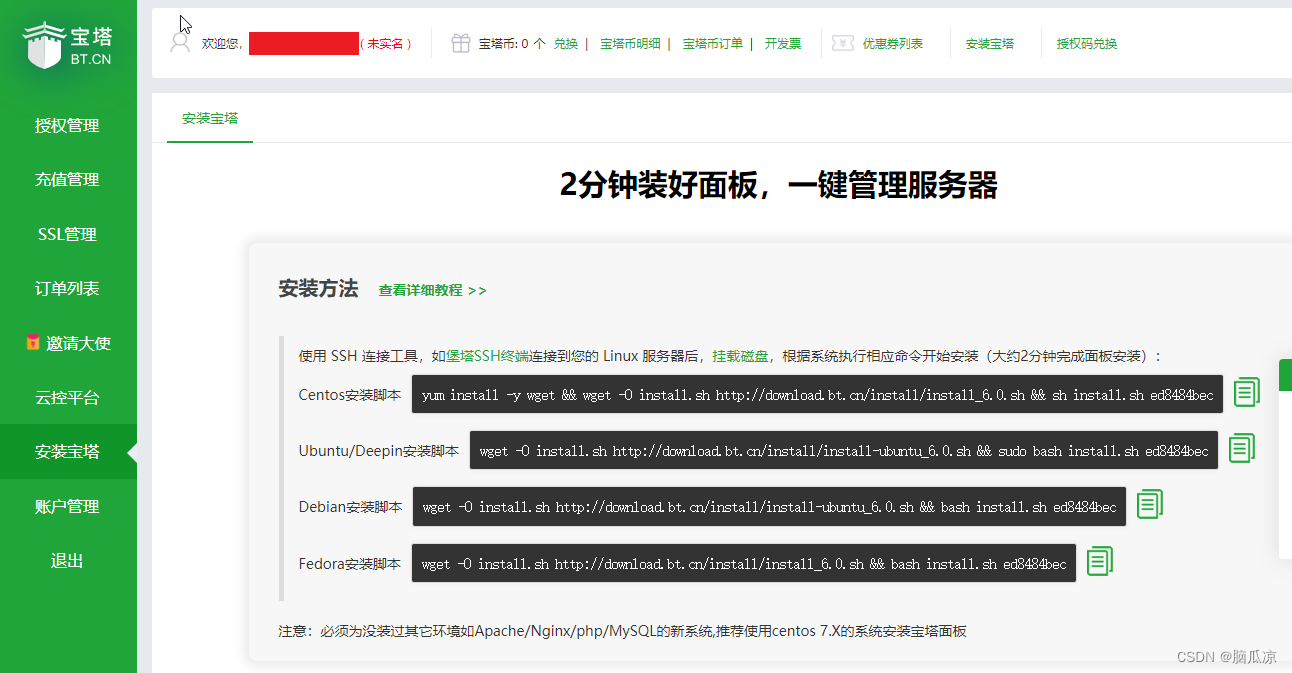Open the 宝塔币订单 link
The height and width of the screenshot is (673, 1292).
coord(713,44)
